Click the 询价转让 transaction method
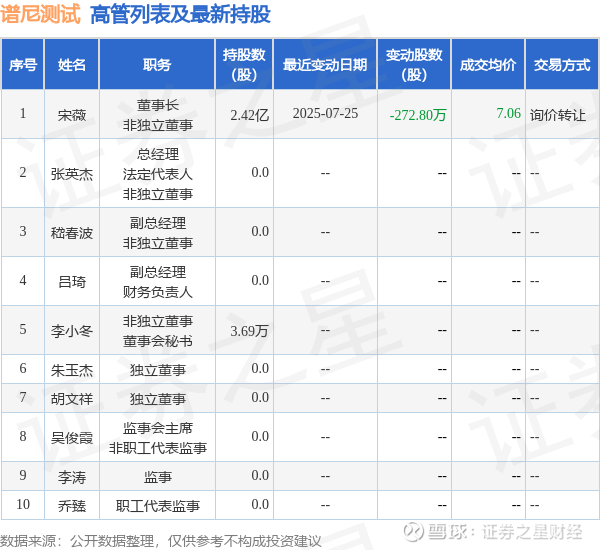The width and height of the screenshot is (600, 550). (558, 115)
